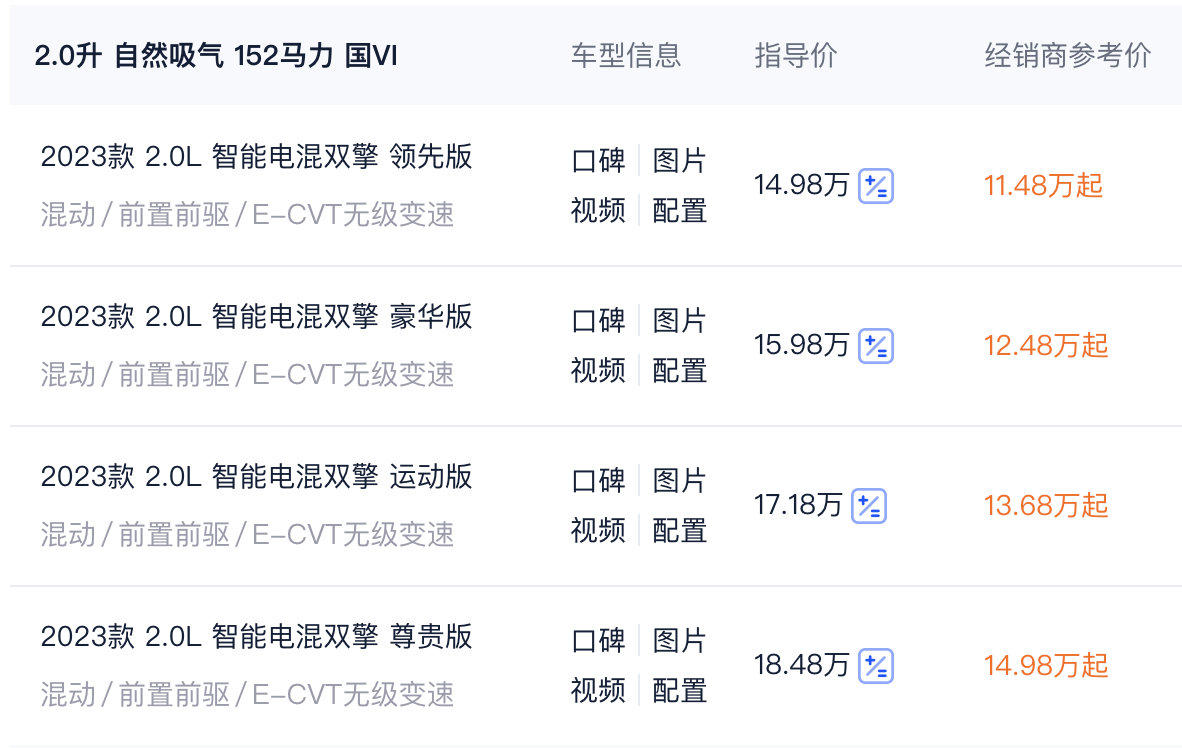This screenshot has width=1182, height=748.
Task: View 图片 photos for 领先版
Action: click(680, 161)
